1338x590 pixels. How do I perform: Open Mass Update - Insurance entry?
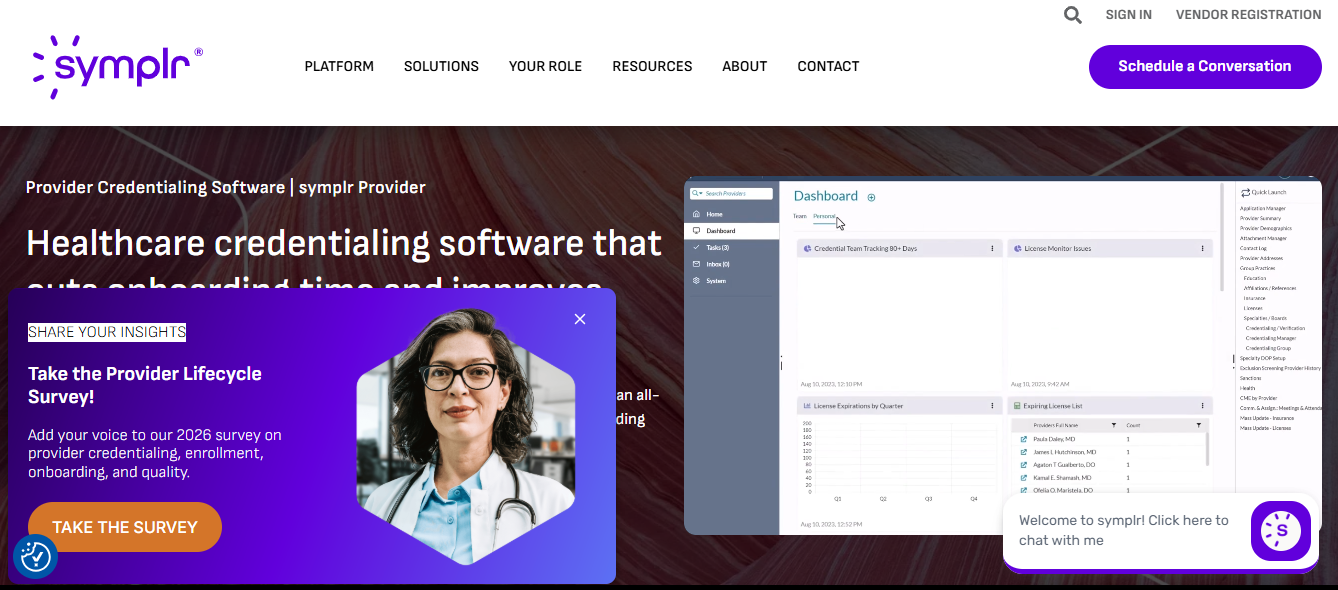(1267, 418)
